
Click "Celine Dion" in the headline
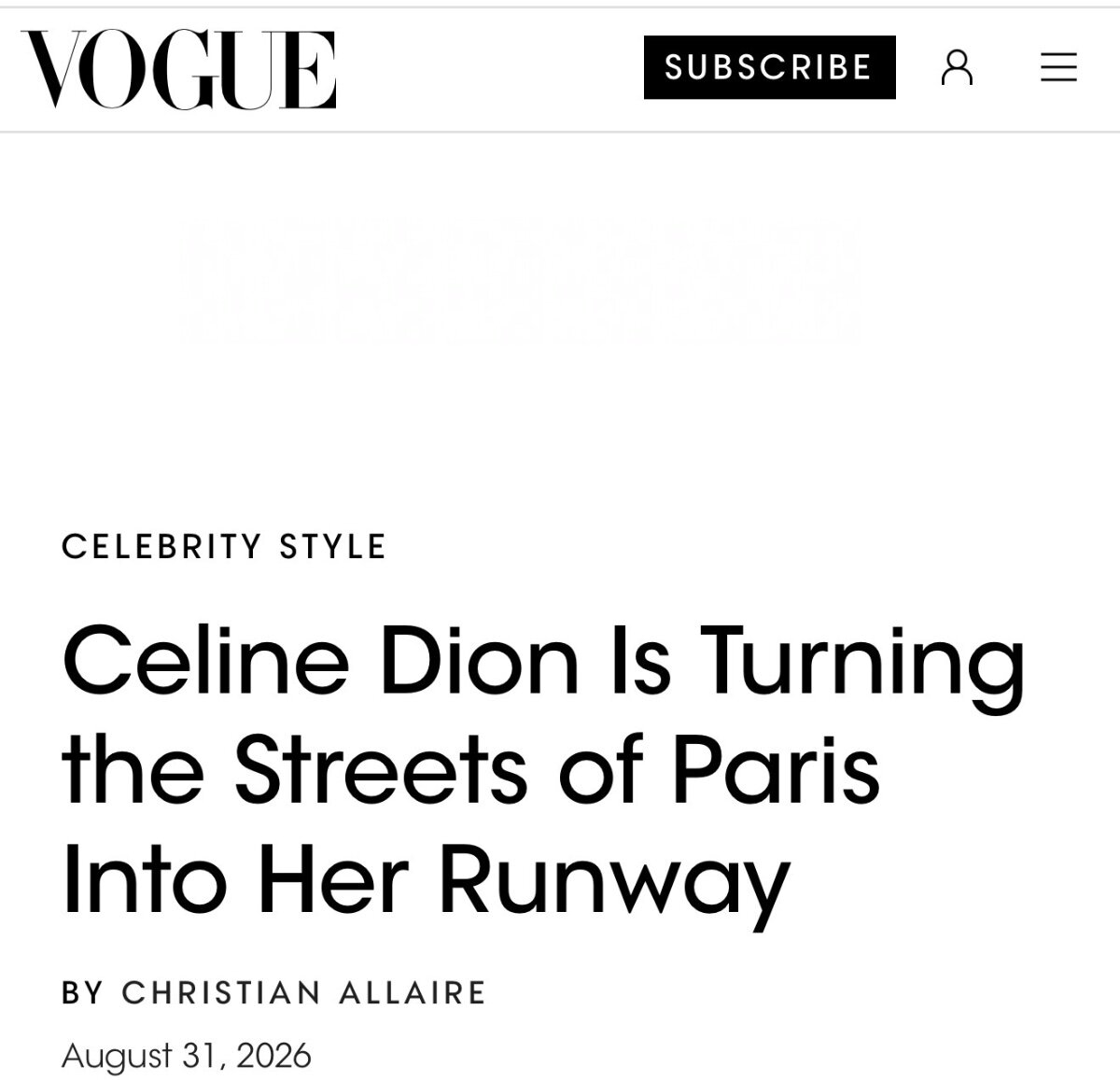click(x=312, y=659)
